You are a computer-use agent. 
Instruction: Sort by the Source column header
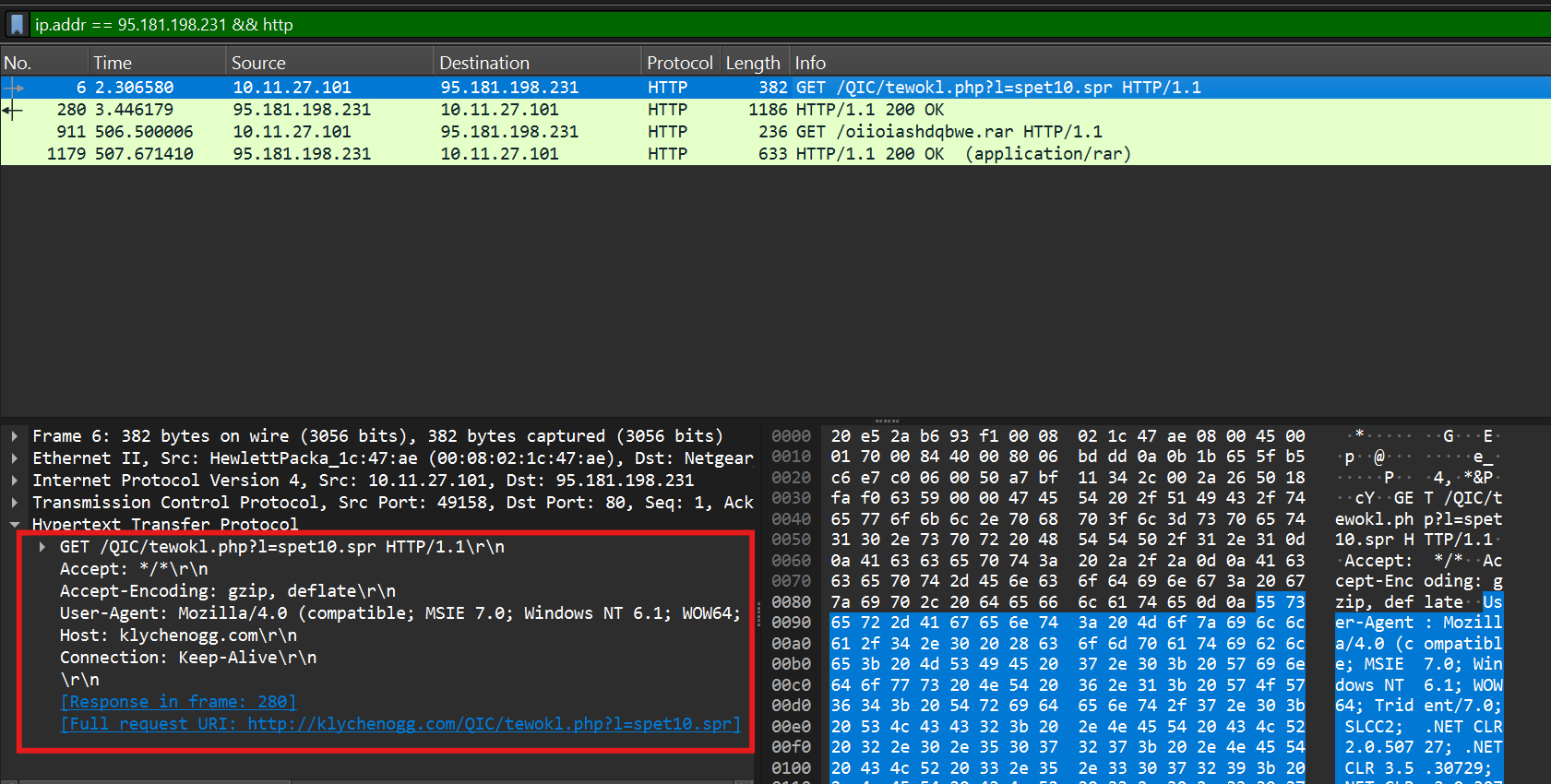point(329,63)
